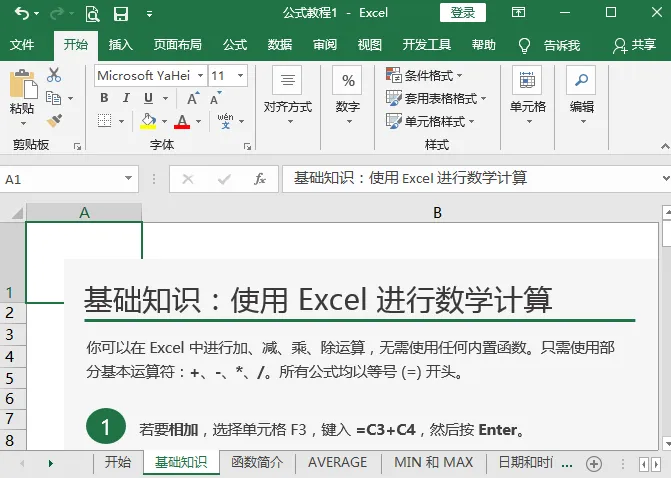
Task: Click the Cancel X in formula bar
Action: (x=188, y=179)
